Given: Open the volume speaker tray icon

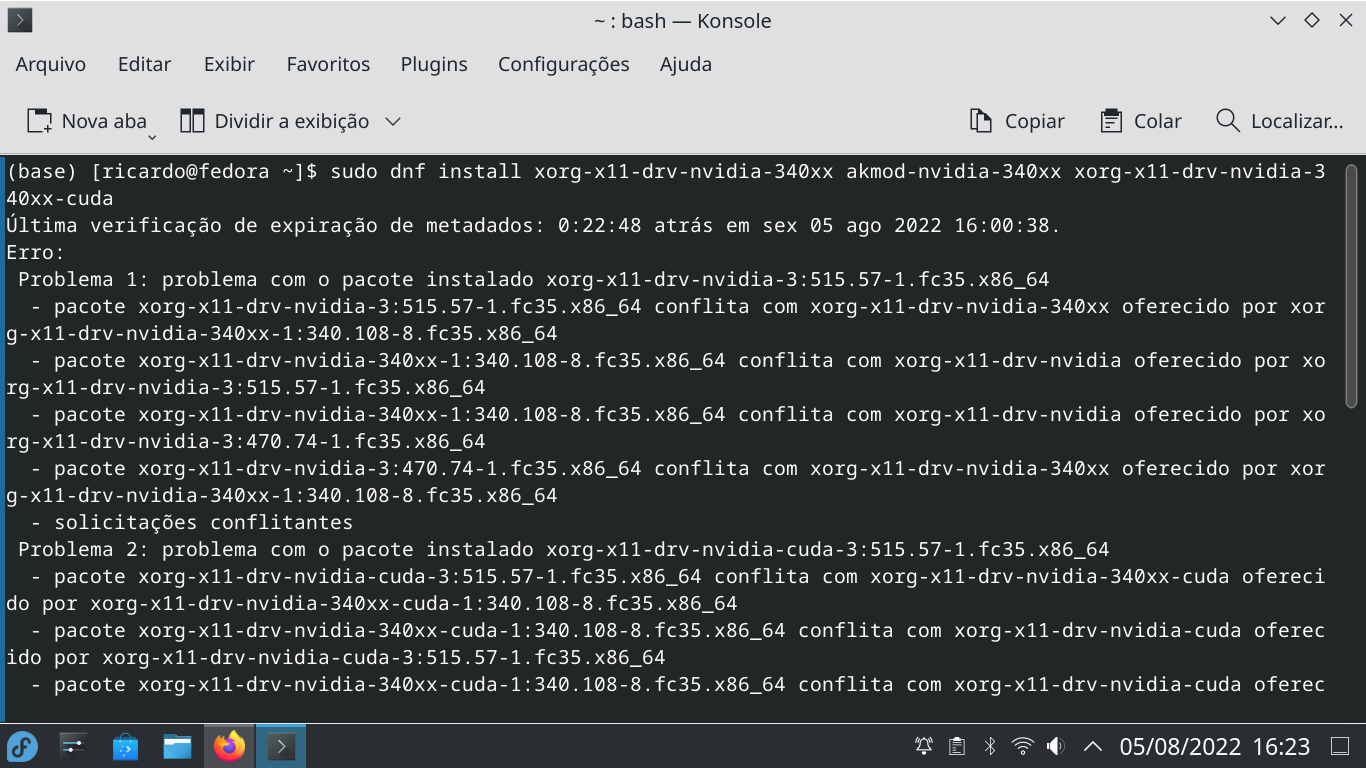Looking at the screenshot, I should coord(1055,746).
